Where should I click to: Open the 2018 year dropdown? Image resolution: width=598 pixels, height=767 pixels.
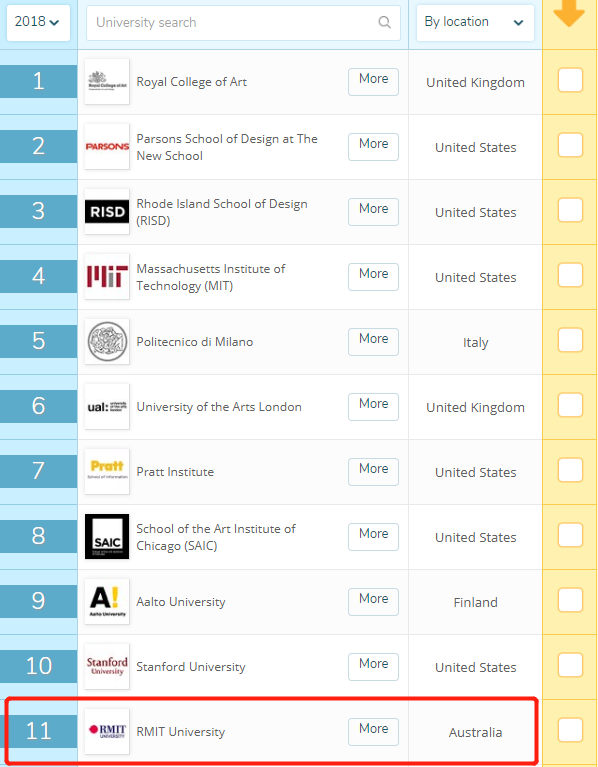pos(38,23)
